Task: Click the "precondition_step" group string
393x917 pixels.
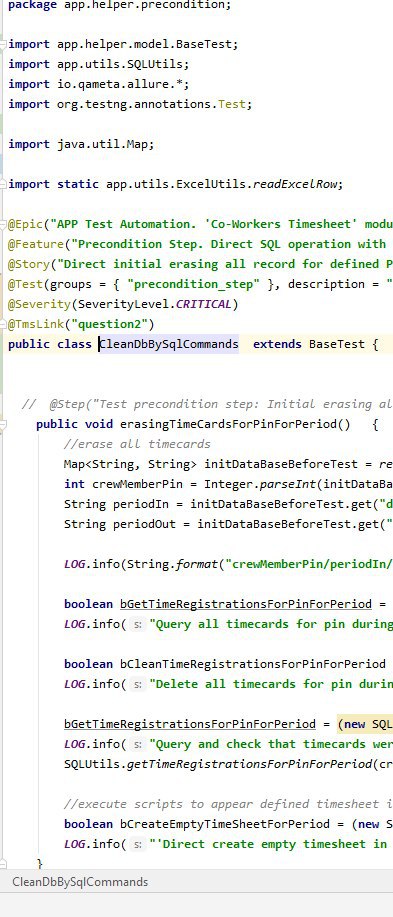Action: click(194, 284)
